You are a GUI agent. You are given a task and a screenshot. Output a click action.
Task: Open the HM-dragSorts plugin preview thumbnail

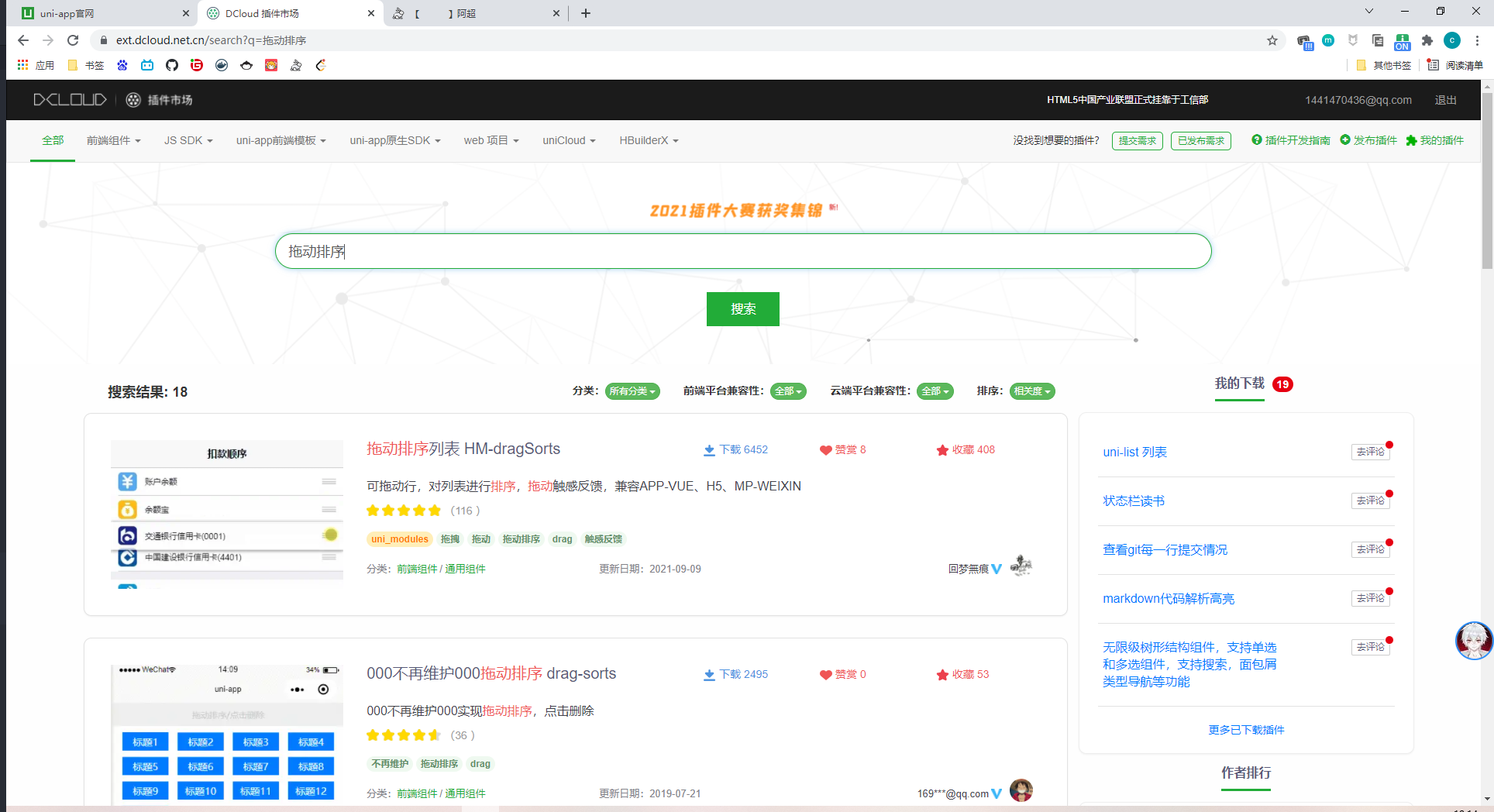(227, 513)
